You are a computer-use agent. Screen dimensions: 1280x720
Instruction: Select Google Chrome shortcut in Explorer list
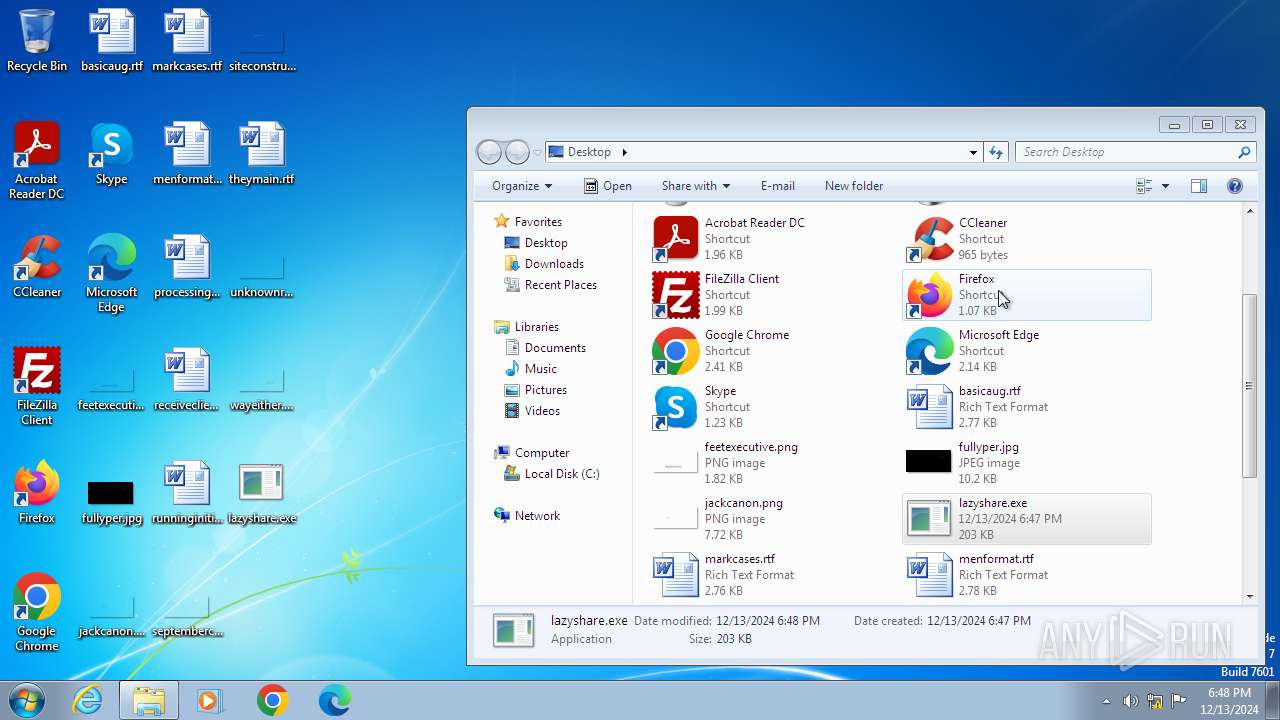click(x=775, y=351)
